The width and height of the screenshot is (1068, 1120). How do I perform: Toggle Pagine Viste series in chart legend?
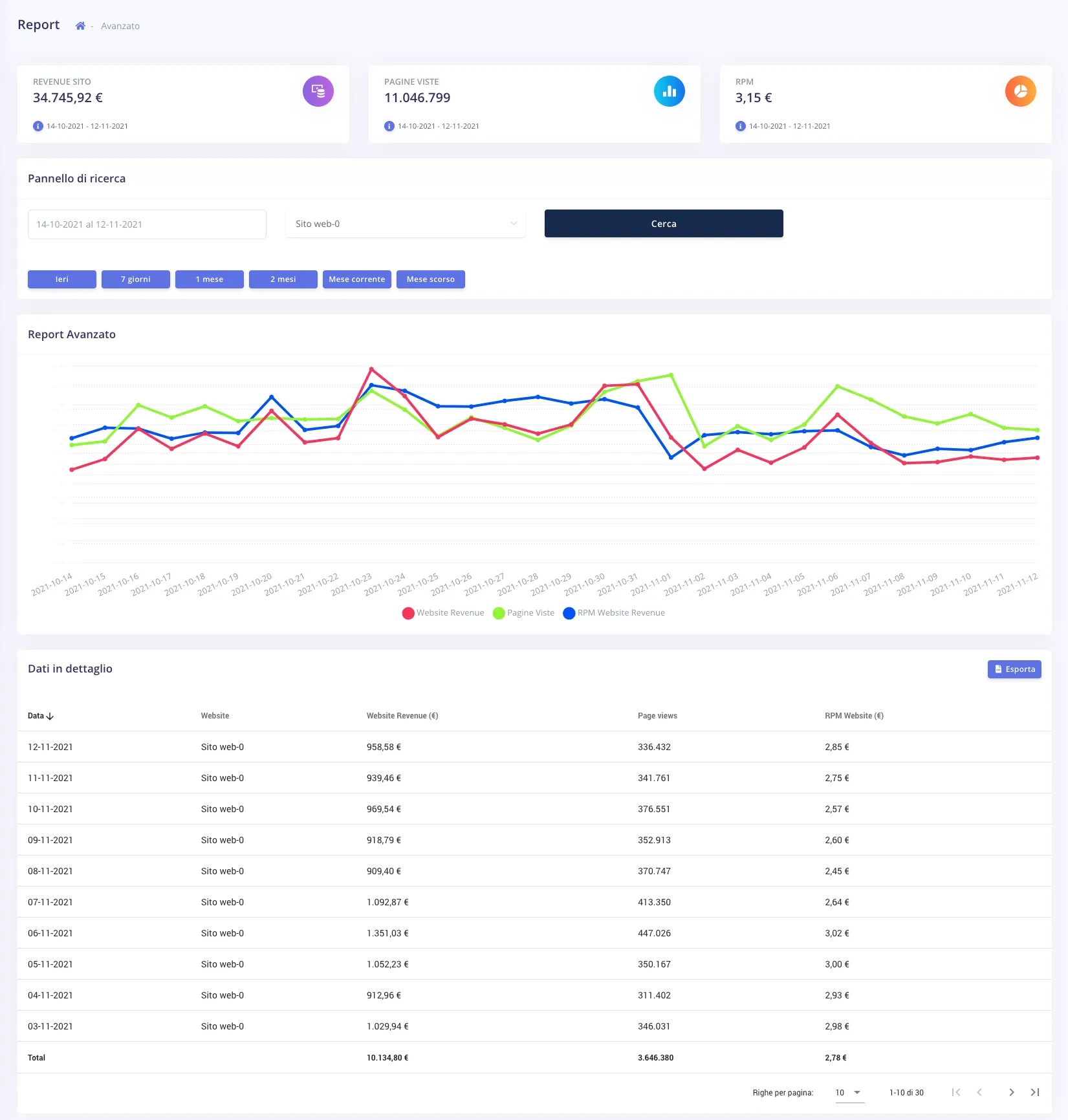[523, 613]
